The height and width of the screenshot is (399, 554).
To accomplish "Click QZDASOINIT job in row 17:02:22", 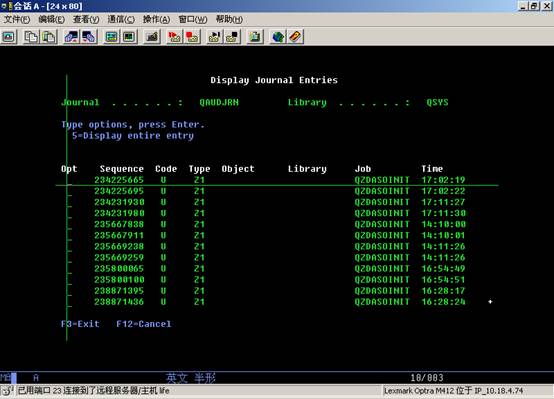I will coord(382,191).
